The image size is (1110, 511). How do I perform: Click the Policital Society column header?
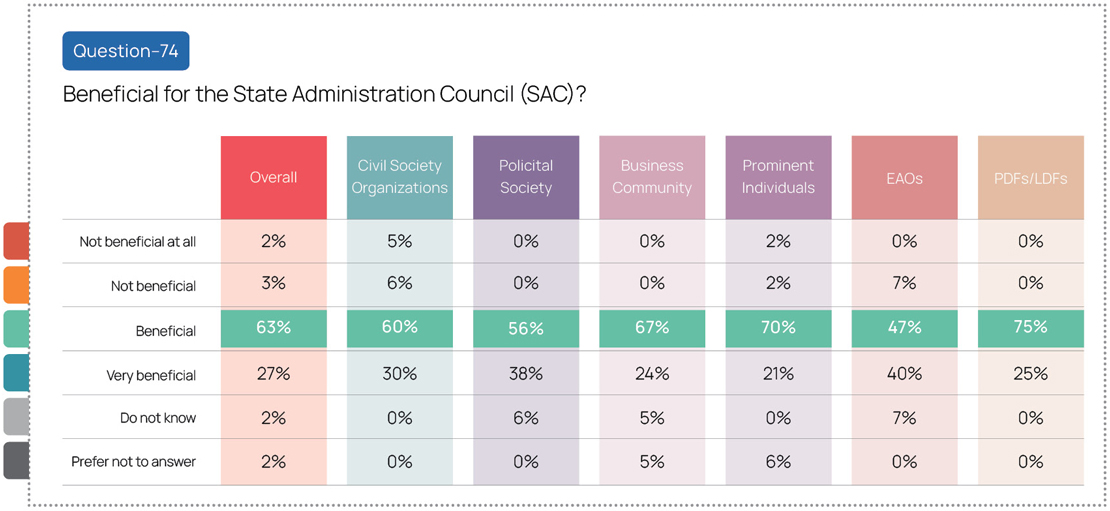(526, 177)
